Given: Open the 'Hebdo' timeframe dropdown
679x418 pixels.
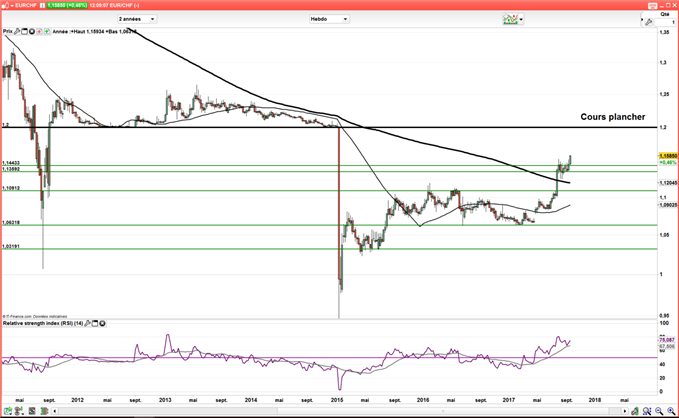Looking at the screenshot, I should (329, 19).
